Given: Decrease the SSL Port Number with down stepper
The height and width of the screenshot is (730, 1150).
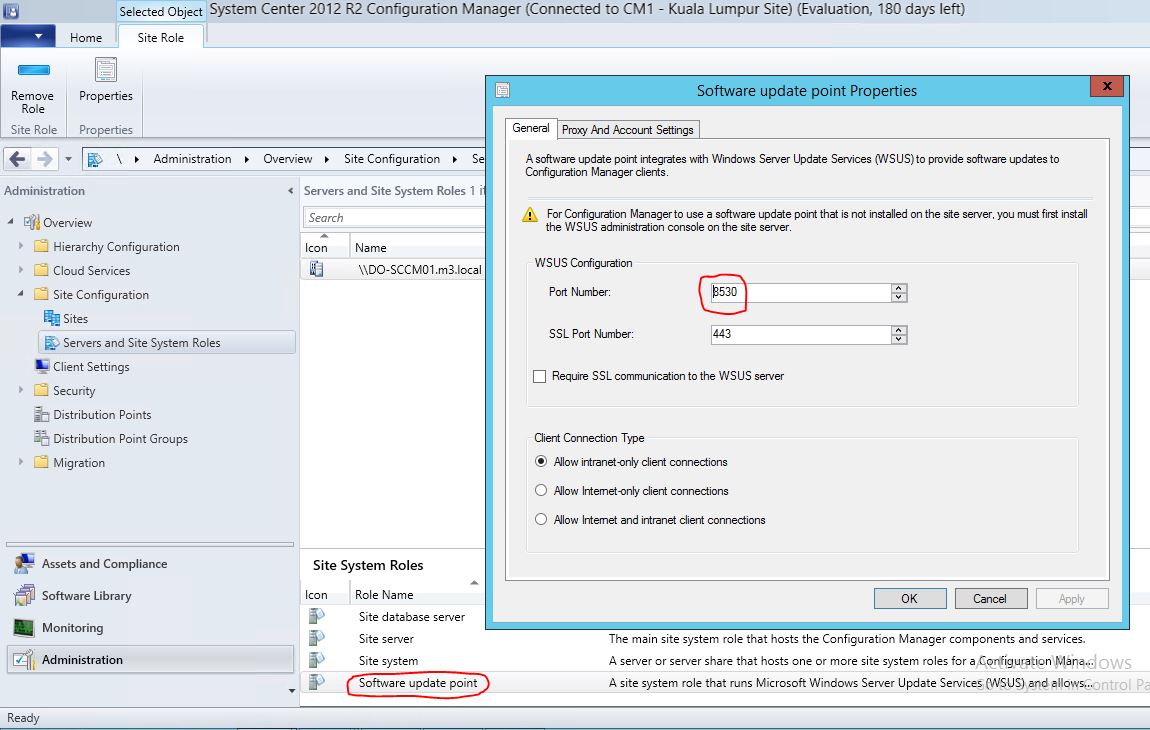Looking at the screenshot, I should (899, 339).
